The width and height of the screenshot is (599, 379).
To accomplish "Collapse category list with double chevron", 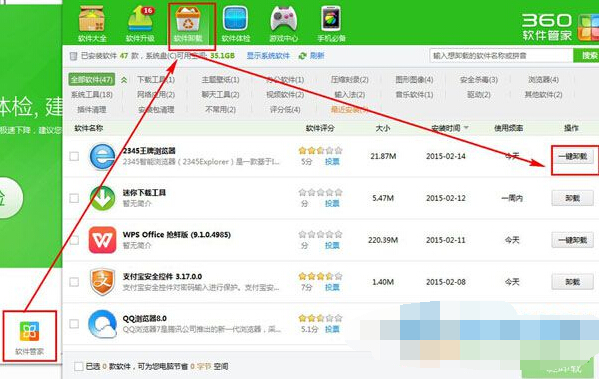I will pos(124,80).
